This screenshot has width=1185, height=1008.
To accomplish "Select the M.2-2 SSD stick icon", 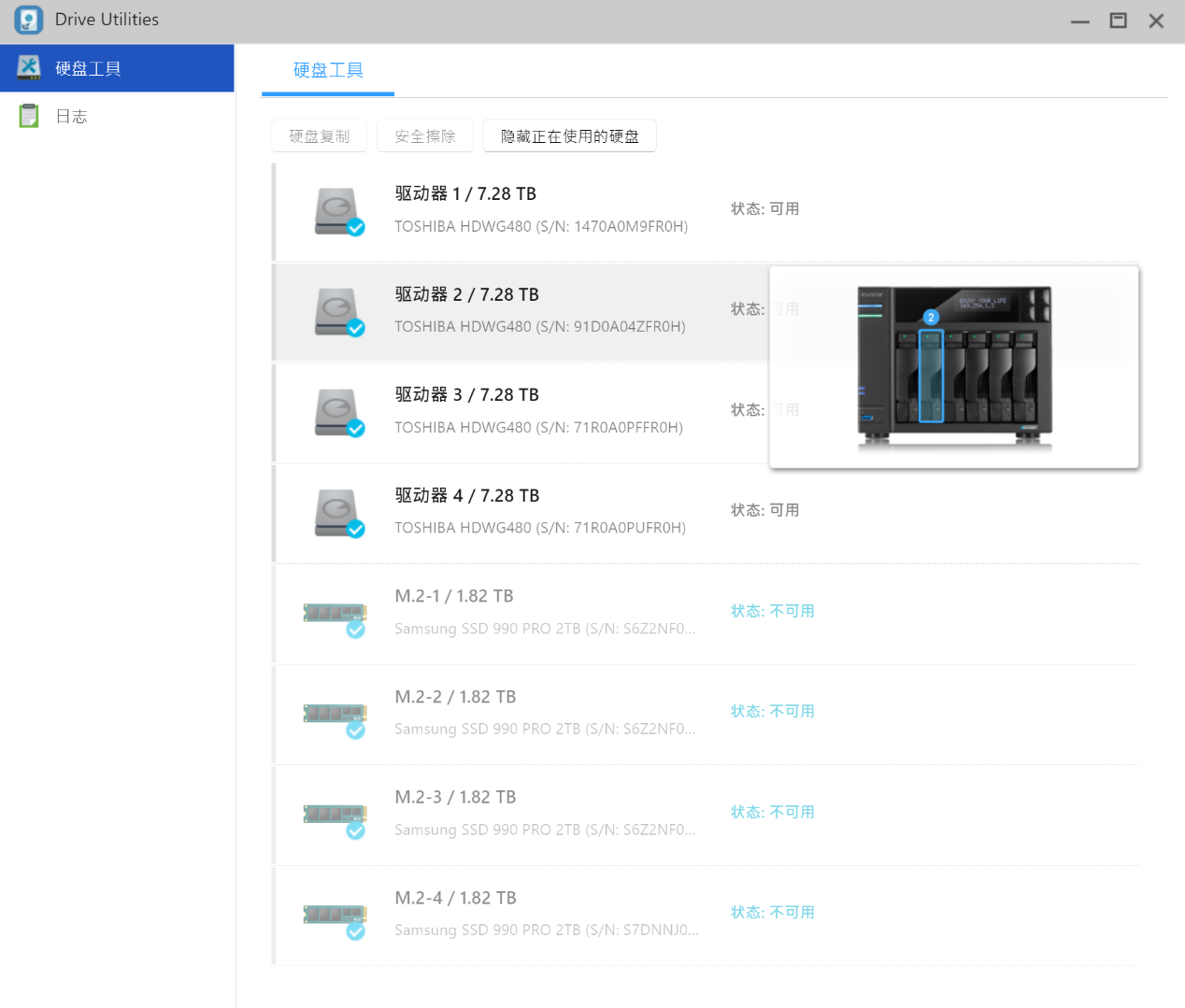I will (x=335, y=715).
